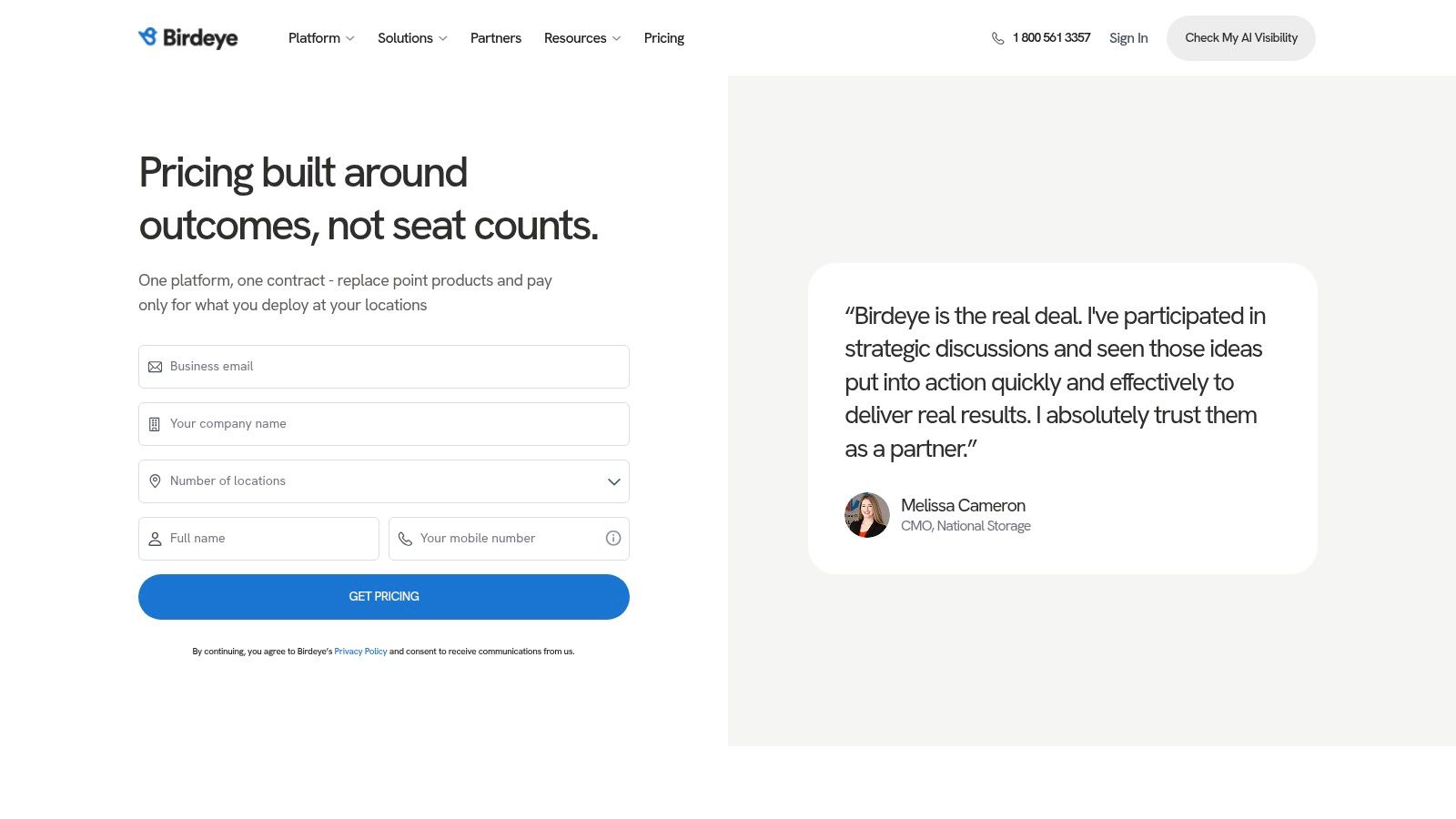Screen dimensions: 1456x819
Task: Click the phone icon in mobile number field
Action: point(405,539)
